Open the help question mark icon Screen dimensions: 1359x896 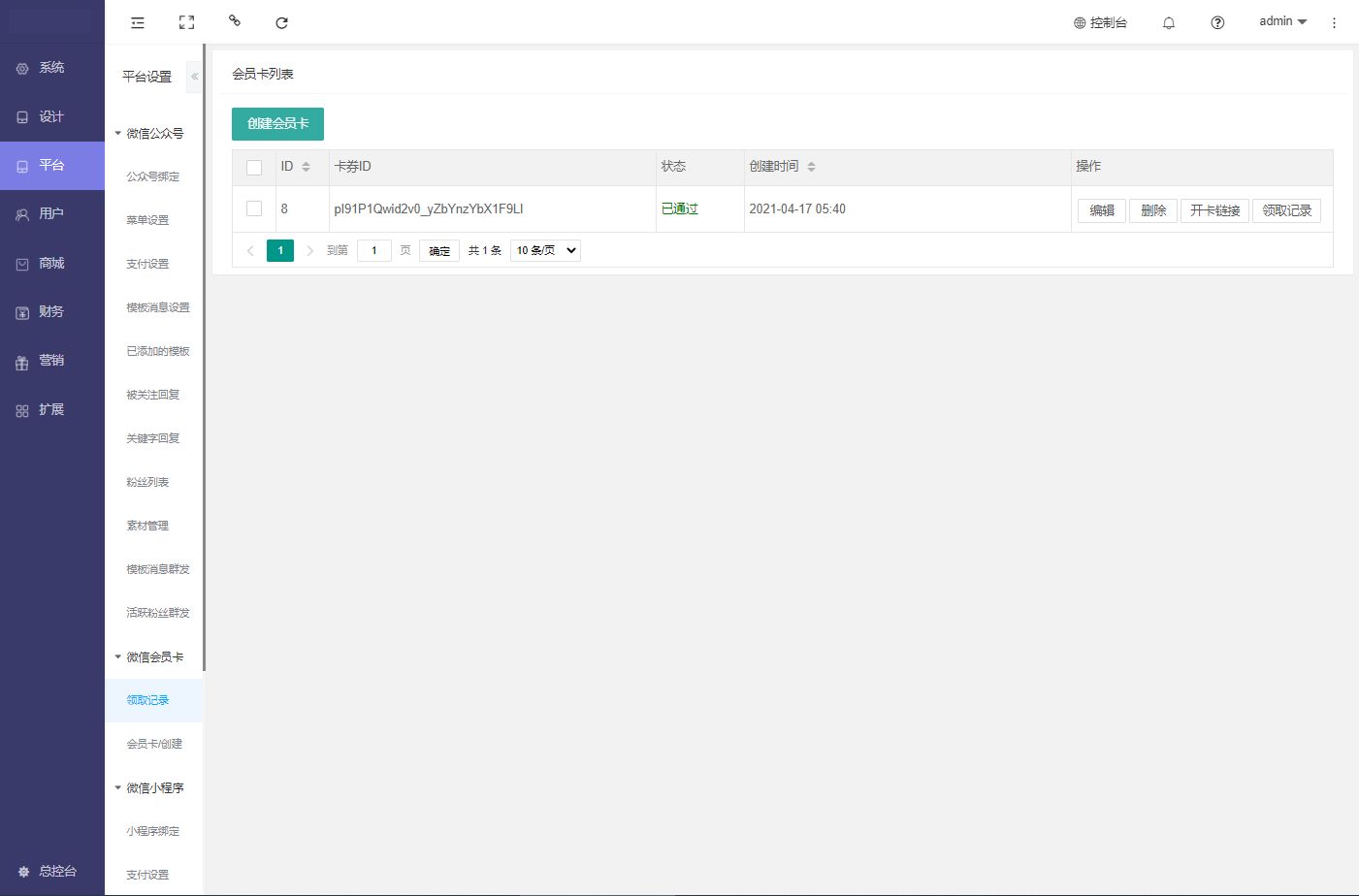tap(1217, 22)
